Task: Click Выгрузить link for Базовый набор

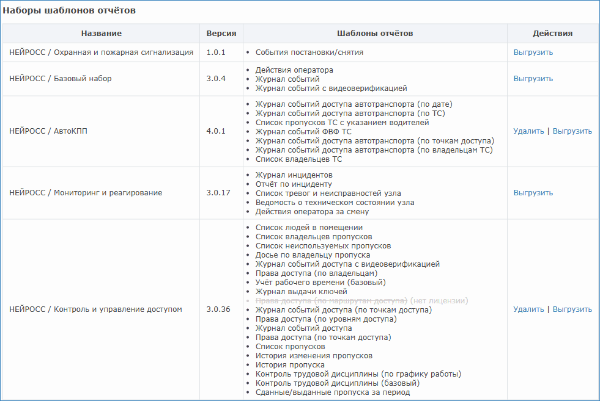Action: pos(533,78)
